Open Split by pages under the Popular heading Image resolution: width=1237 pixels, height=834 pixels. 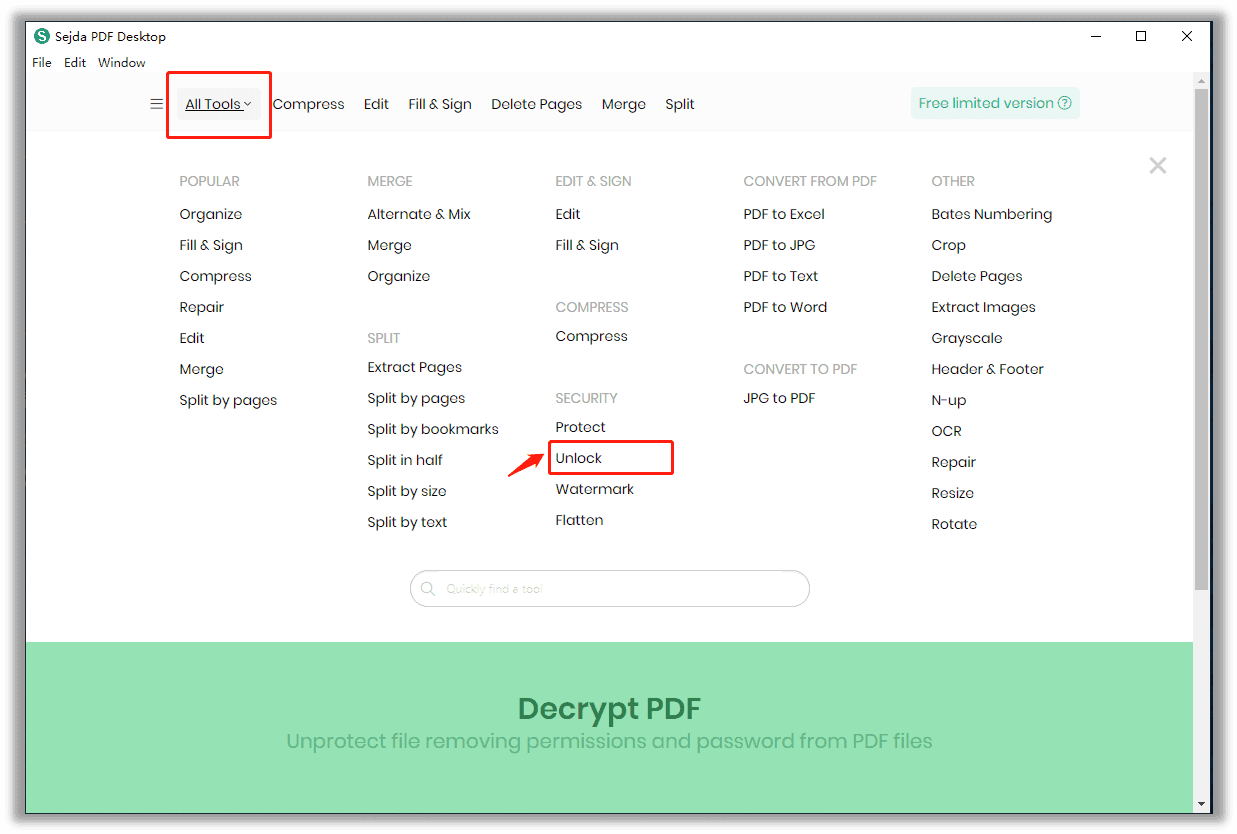229,400
